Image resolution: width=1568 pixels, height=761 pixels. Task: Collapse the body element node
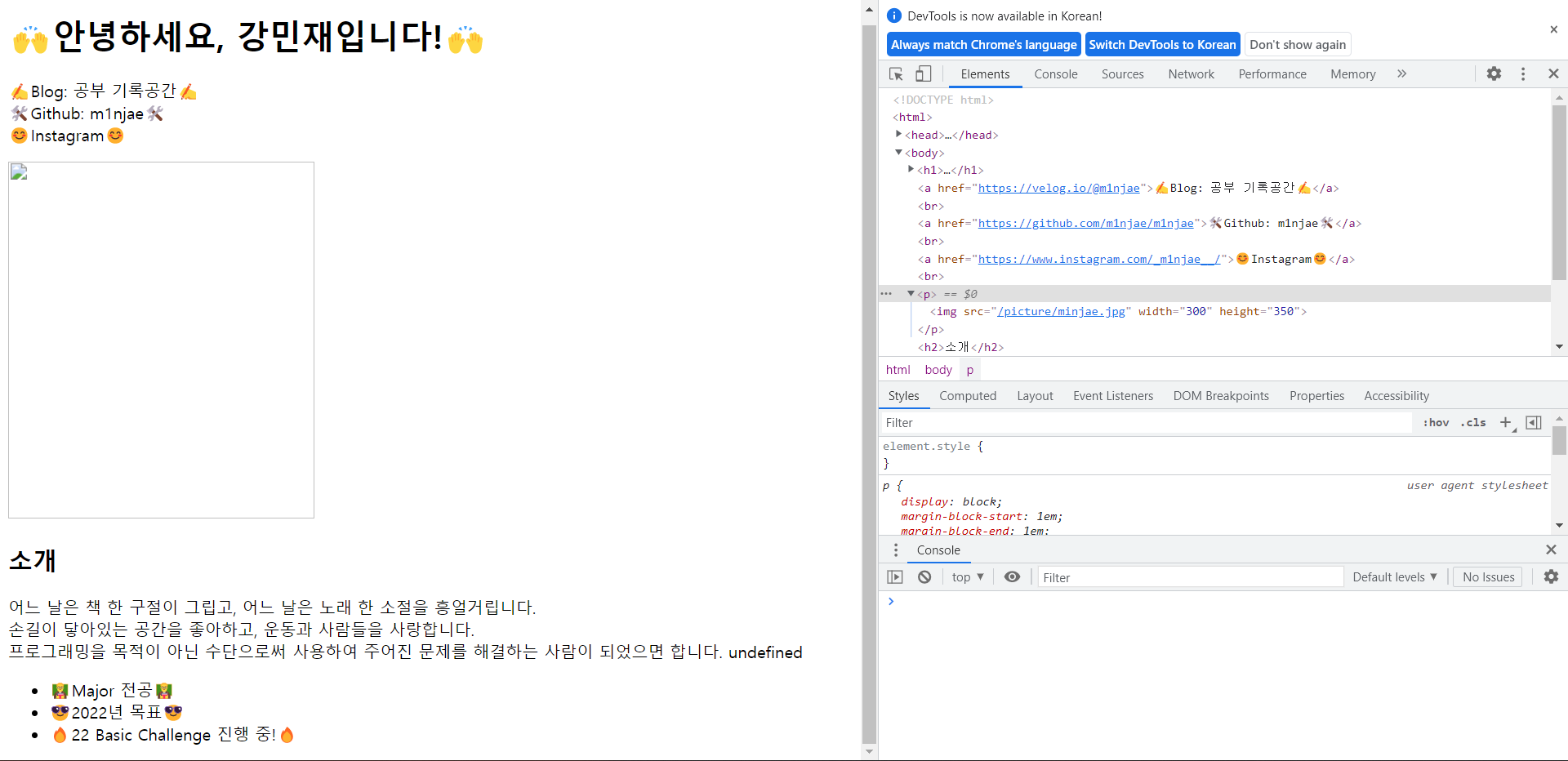coord(898,153)
